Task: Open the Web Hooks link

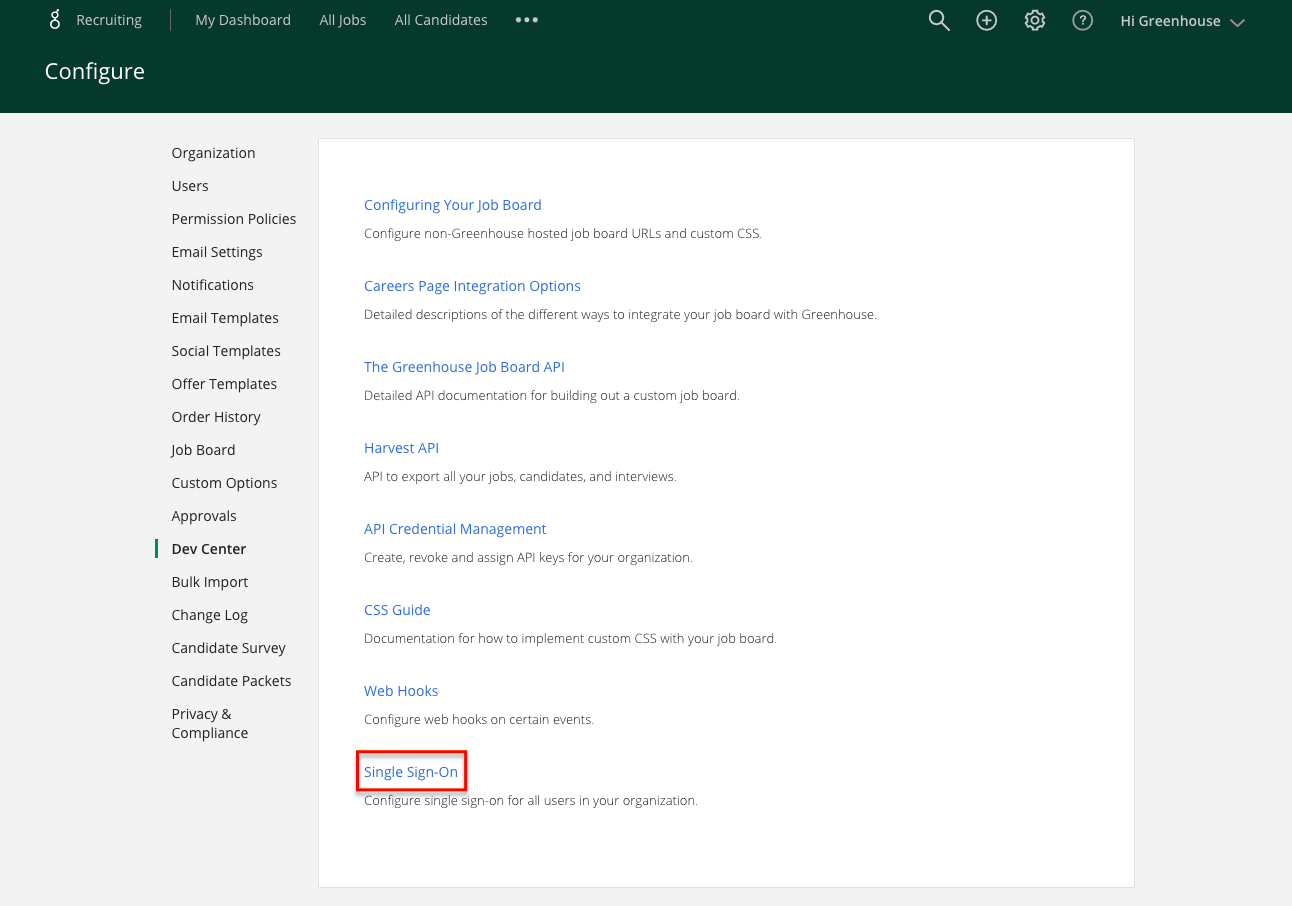Action: pos(401,691)
